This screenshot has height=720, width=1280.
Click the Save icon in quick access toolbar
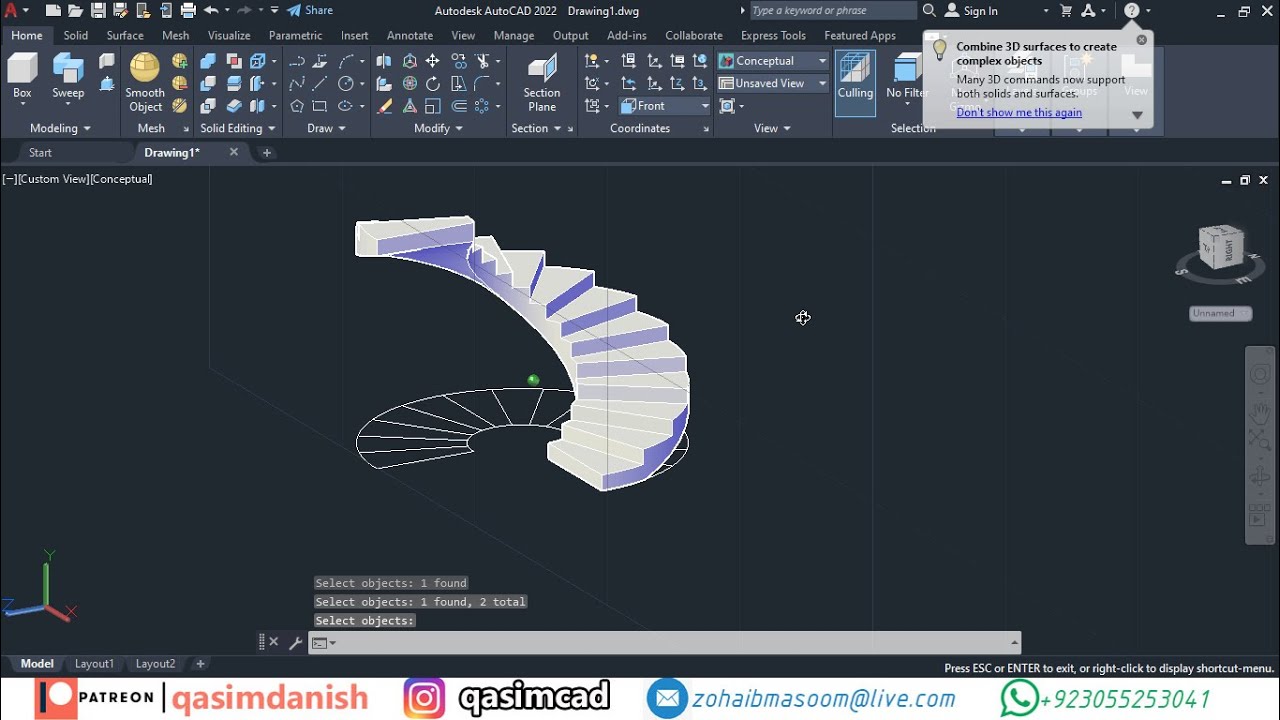coord(98,11)
